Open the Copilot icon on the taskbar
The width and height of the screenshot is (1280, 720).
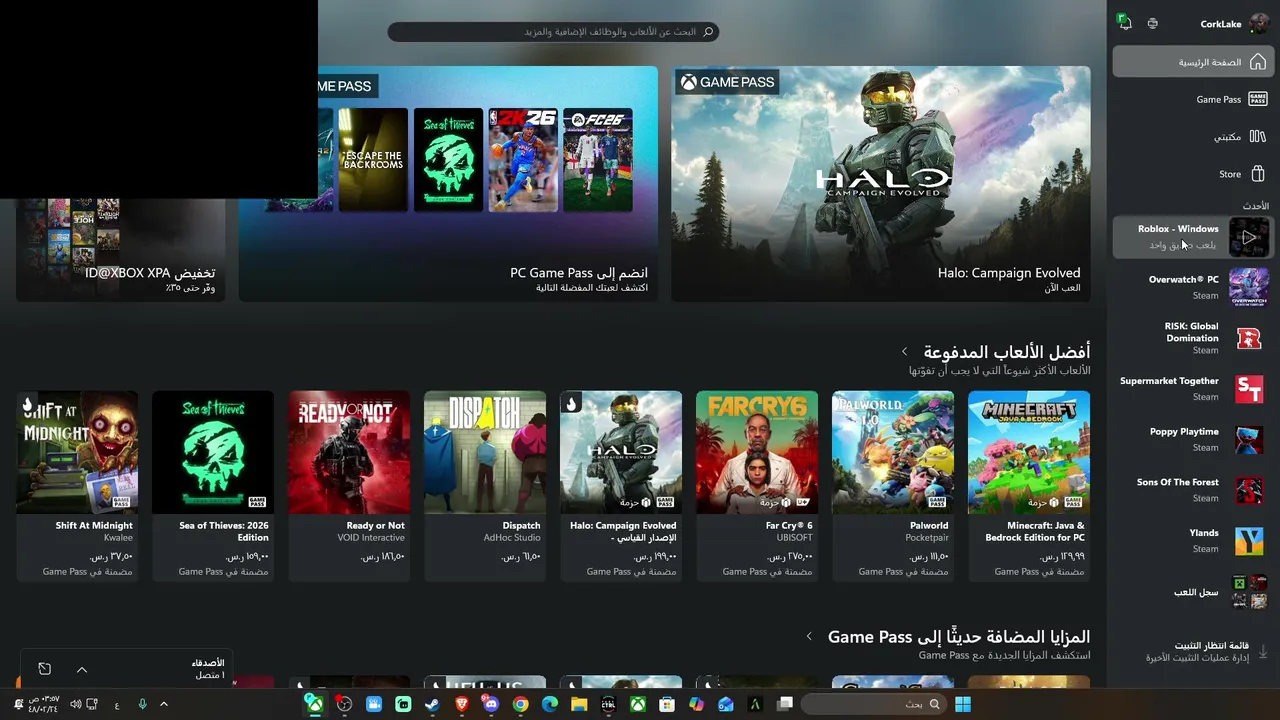[x=697, y=705]
